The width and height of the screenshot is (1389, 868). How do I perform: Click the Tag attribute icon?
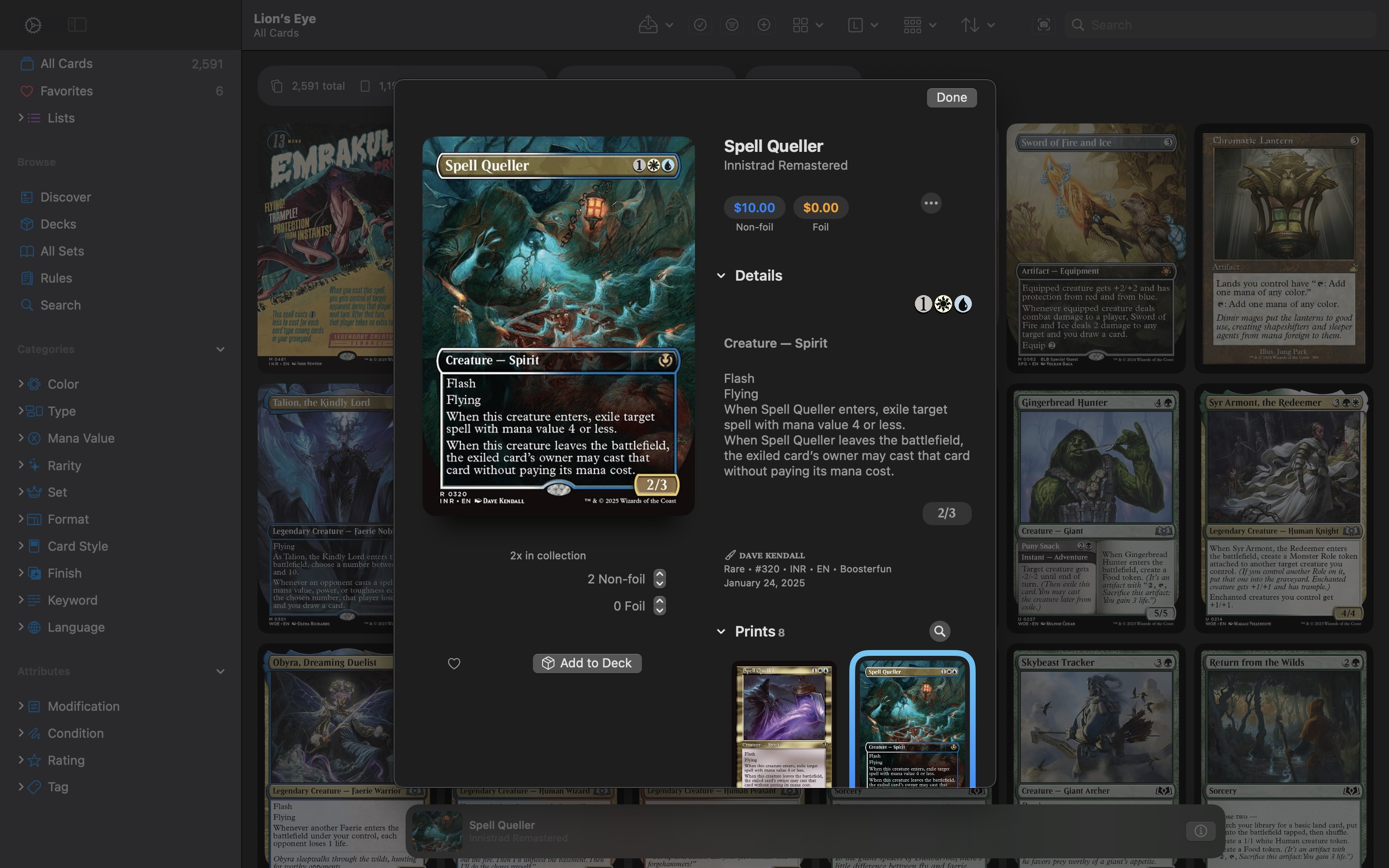click(x=34, y=787)
